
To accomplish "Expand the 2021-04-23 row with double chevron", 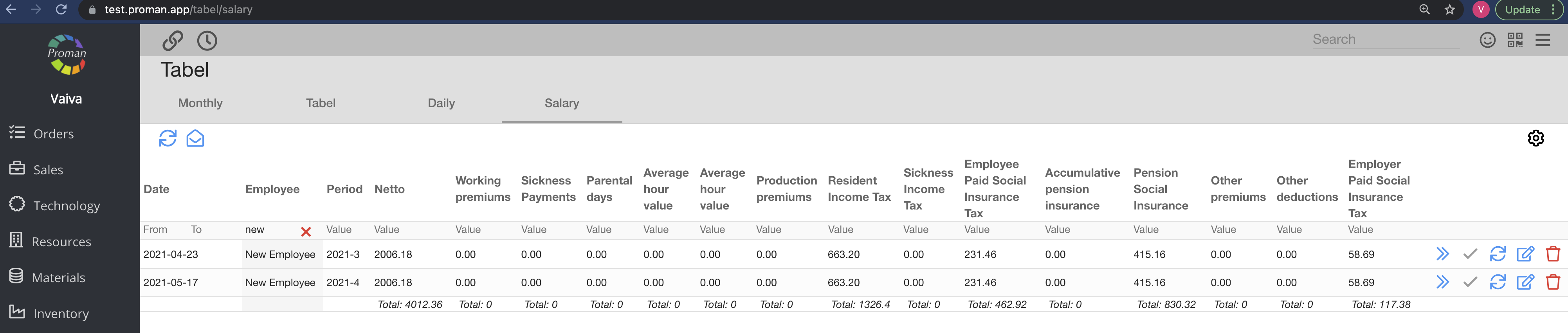I will [x=1442, y=254].
